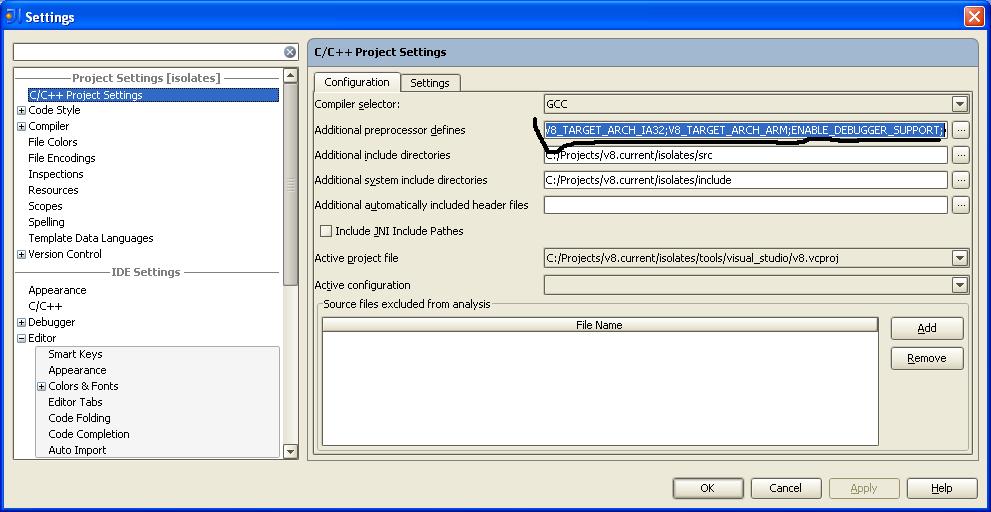Select File Encodings in settings tree
The width and height of the screenshot is (991, 512).
tap(62, 158)
